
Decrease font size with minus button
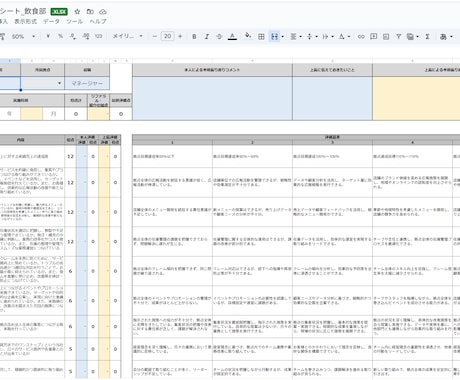(154, 36)
